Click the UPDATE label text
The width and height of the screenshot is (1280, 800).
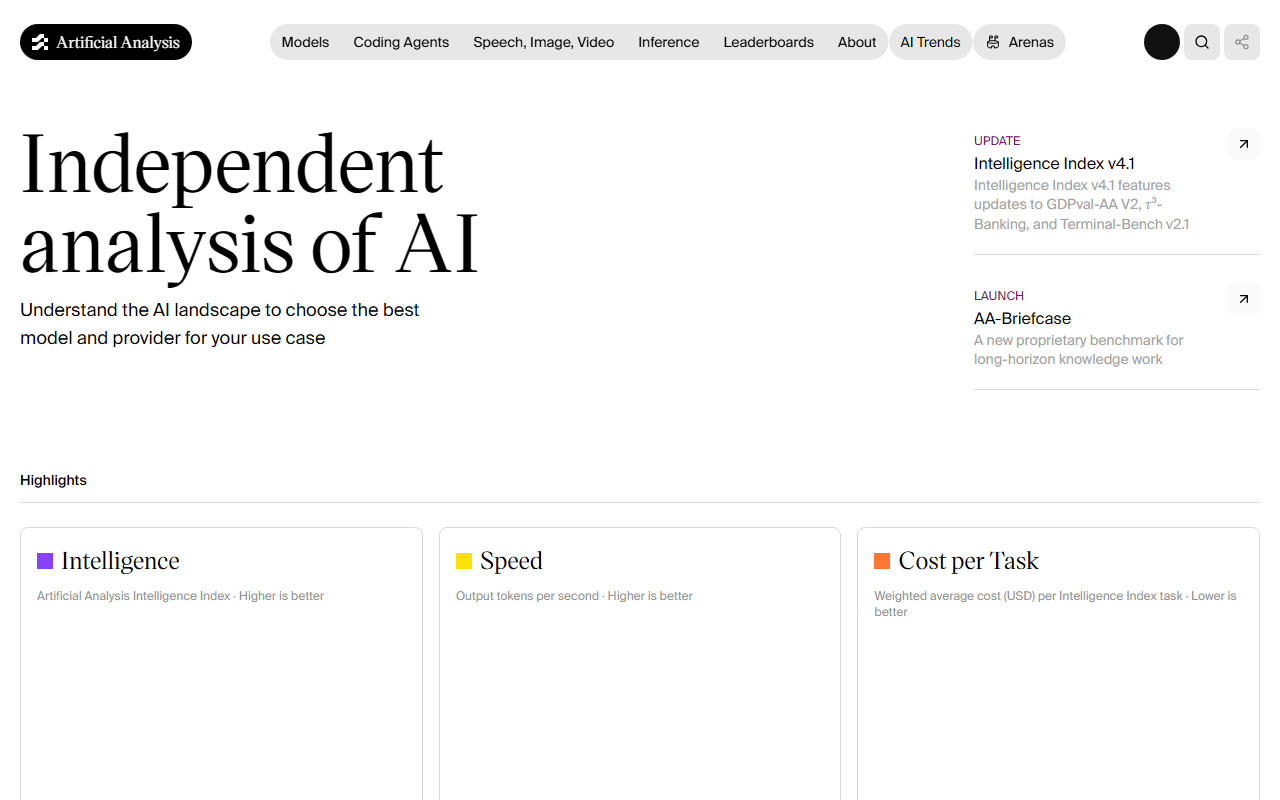click(x=997, y=141)
